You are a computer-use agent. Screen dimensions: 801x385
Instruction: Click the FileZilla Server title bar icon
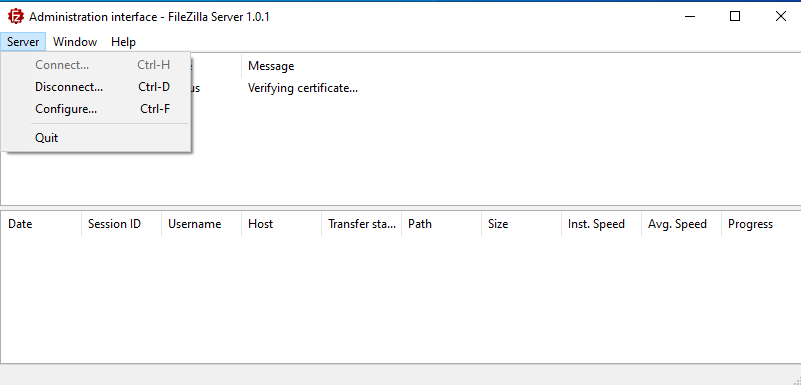pos(16,17)
